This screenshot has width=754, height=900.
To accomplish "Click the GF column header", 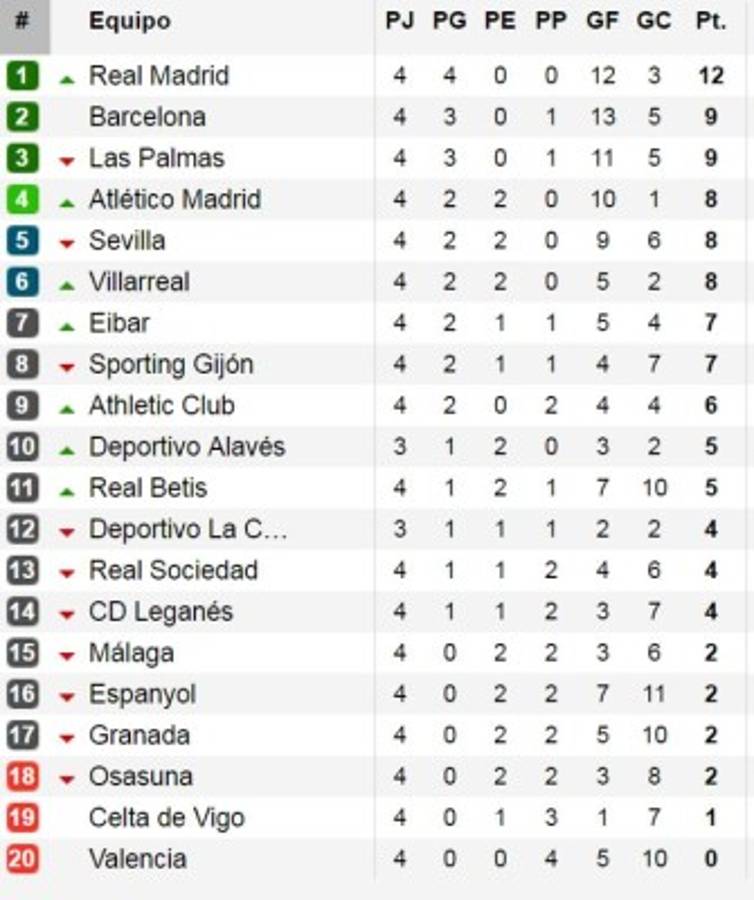I will (x=602, y=21).
